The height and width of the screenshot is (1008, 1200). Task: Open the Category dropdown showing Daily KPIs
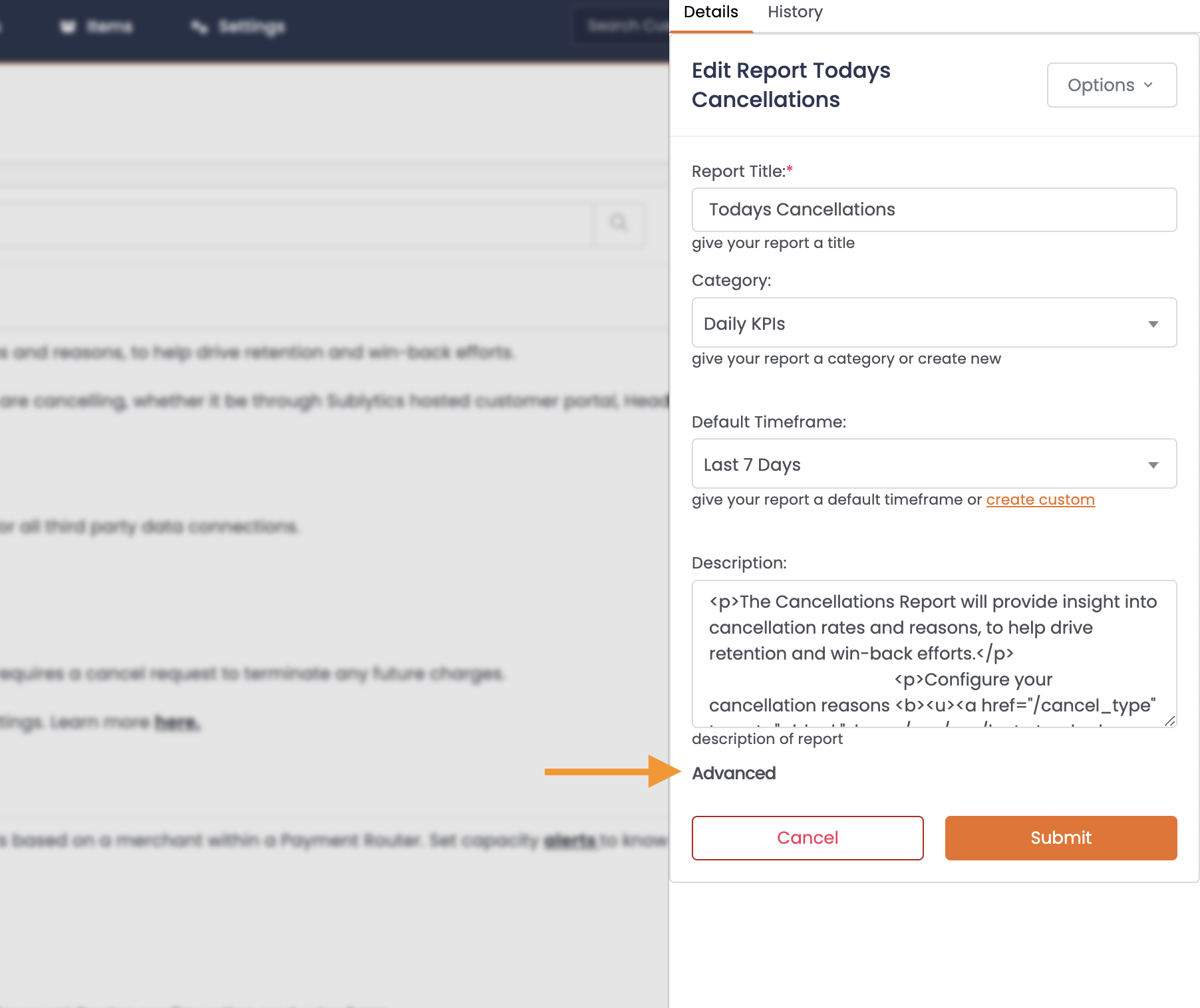(934, 323)
